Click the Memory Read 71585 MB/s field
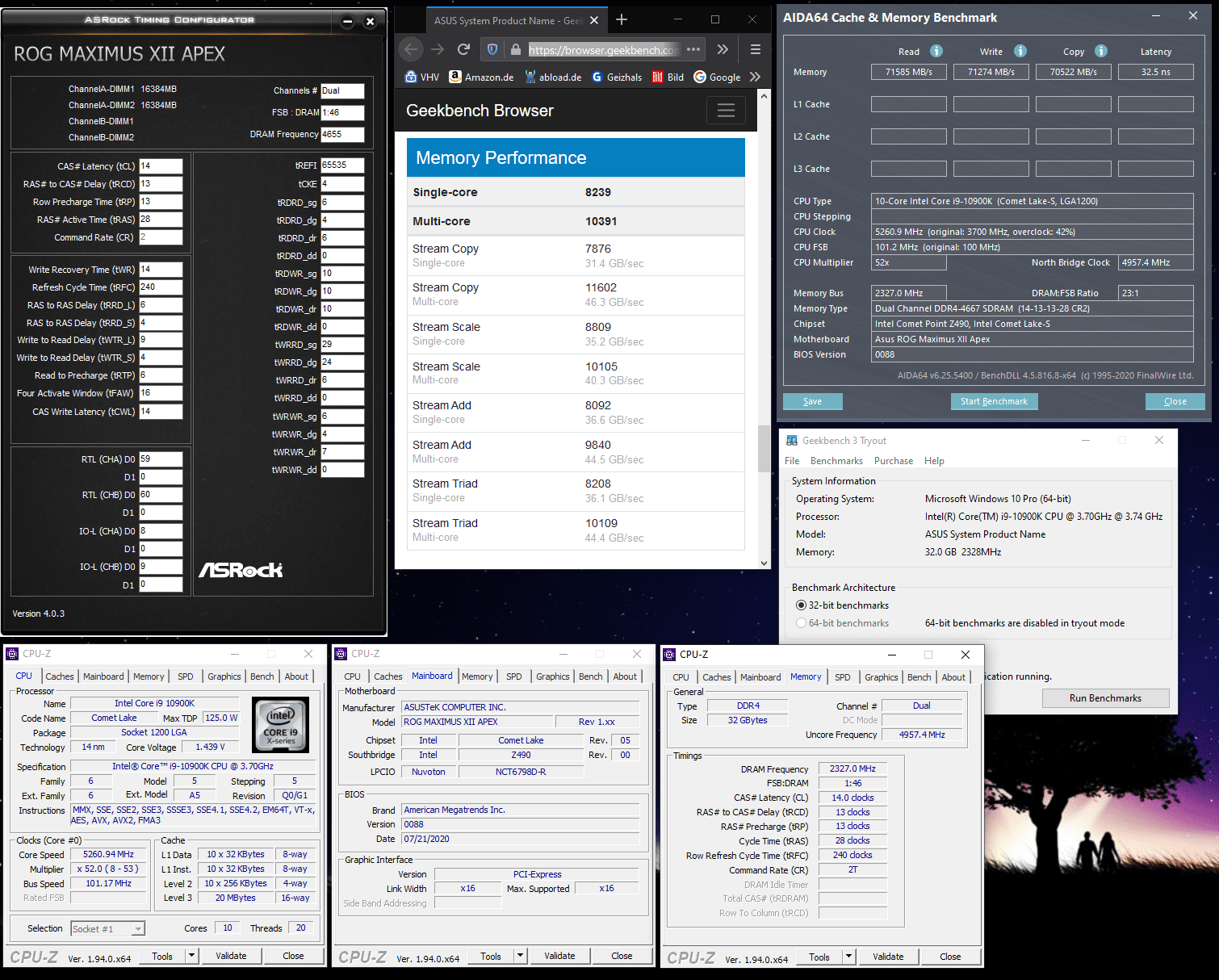 909,72
